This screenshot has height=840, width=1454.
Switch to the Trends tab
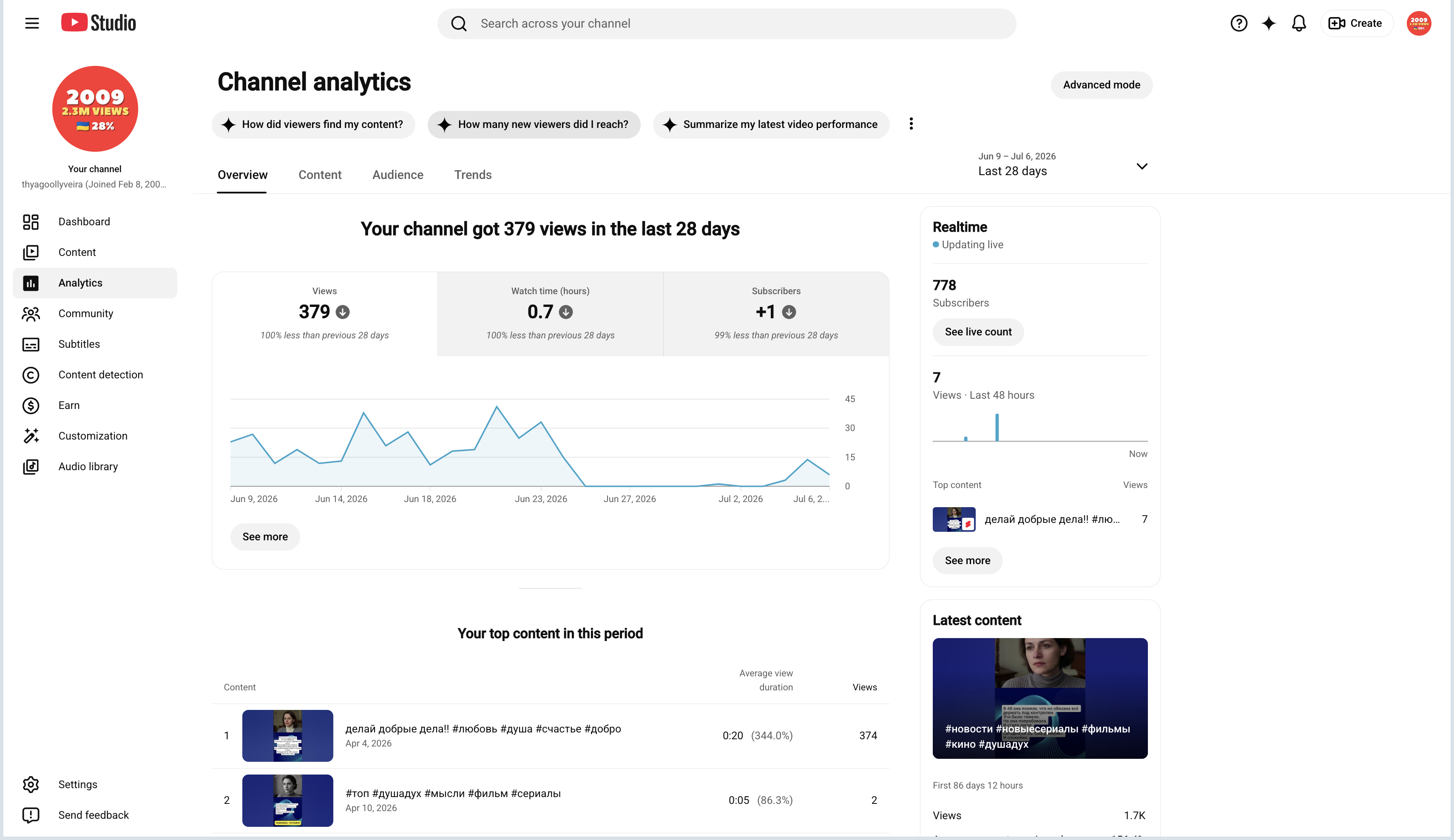pyautogui.click(x=473, y=175)
